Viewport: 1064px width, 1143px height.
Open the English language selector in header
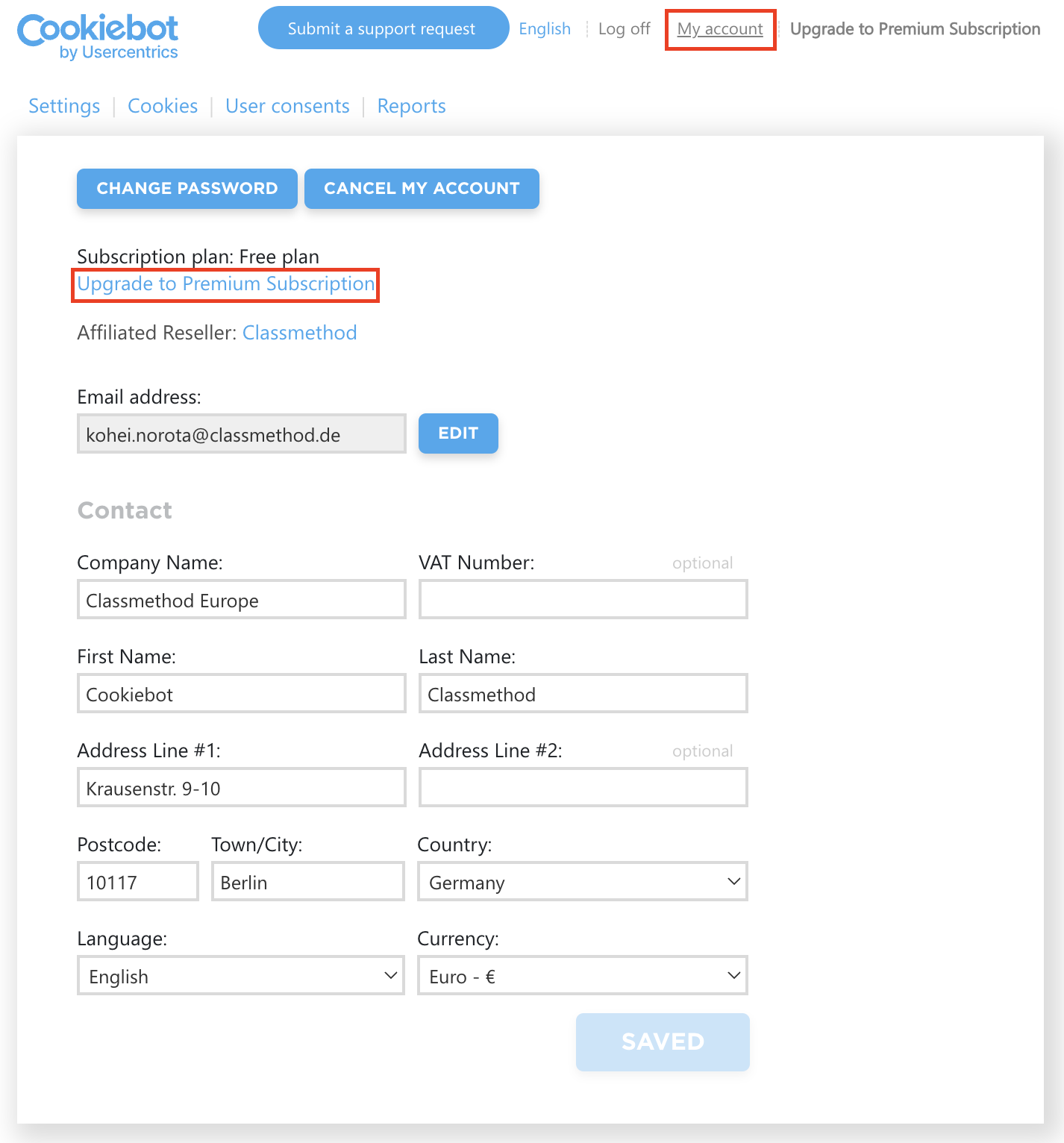pos(545,28)
